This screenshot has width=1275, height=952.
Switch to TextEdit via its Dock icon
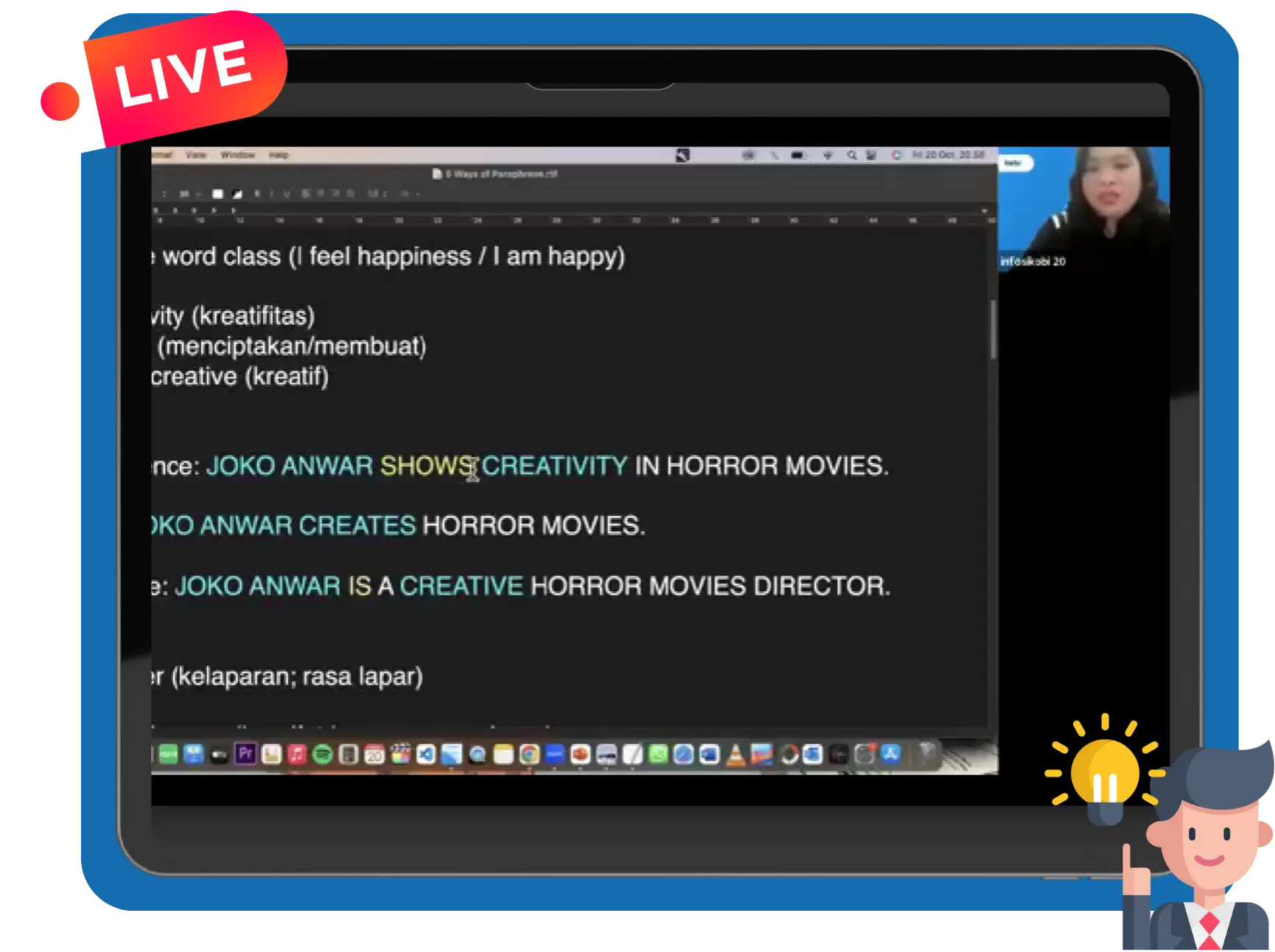tap(632, 755)
